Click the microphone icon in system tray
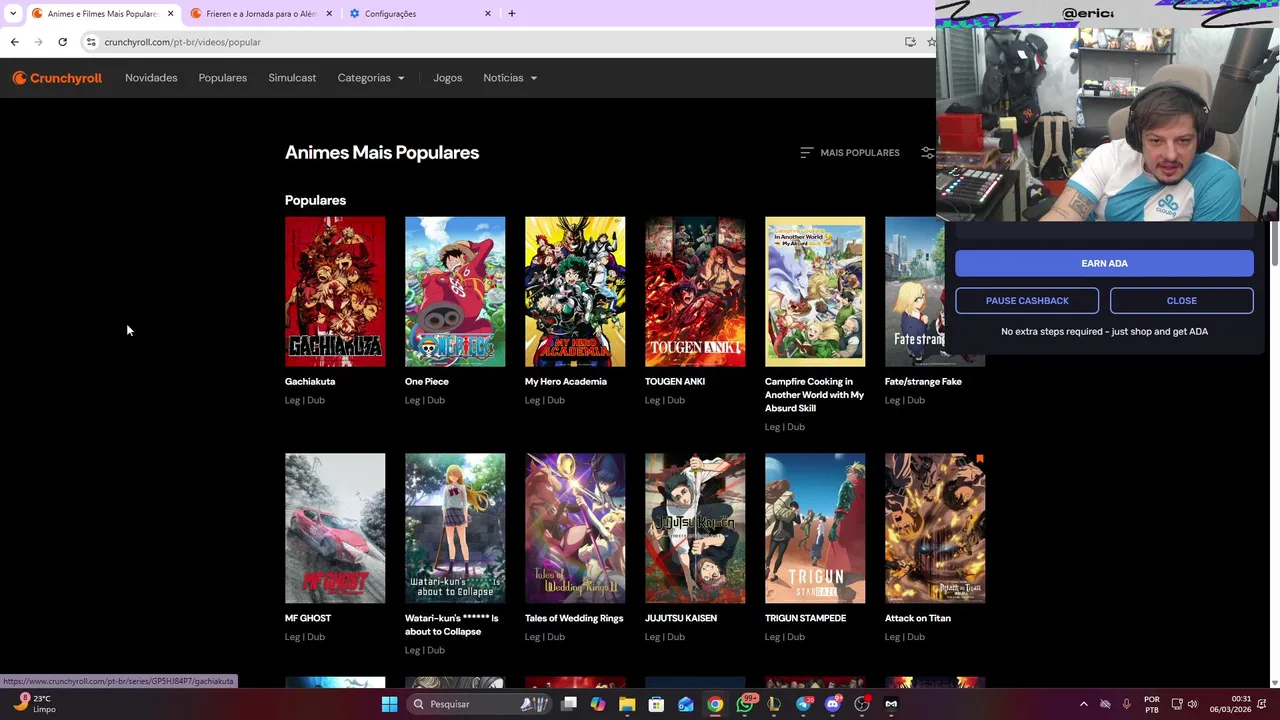Viewport: 1280px width, 720px height. pos(1127,704)
